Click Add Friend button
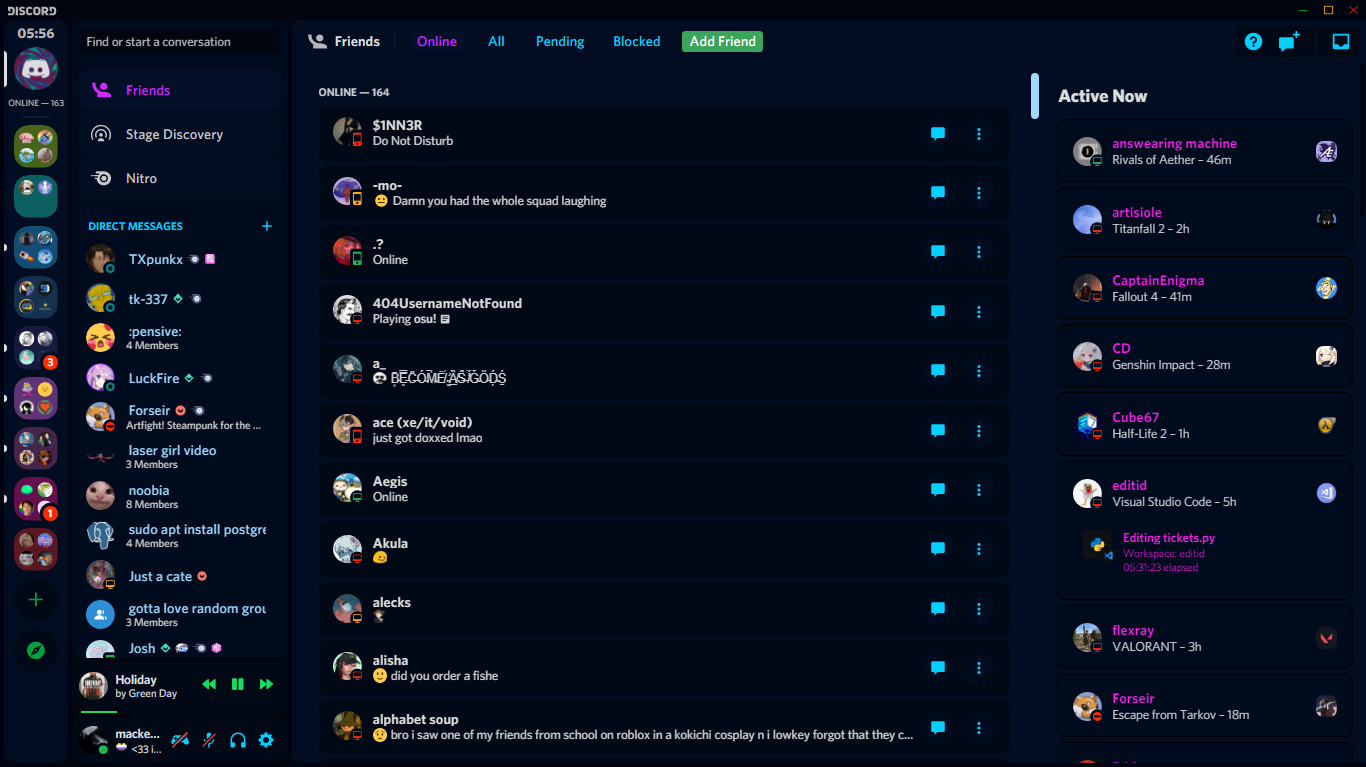This screenshot has width=1366, height=767. [x=723, y=42]
